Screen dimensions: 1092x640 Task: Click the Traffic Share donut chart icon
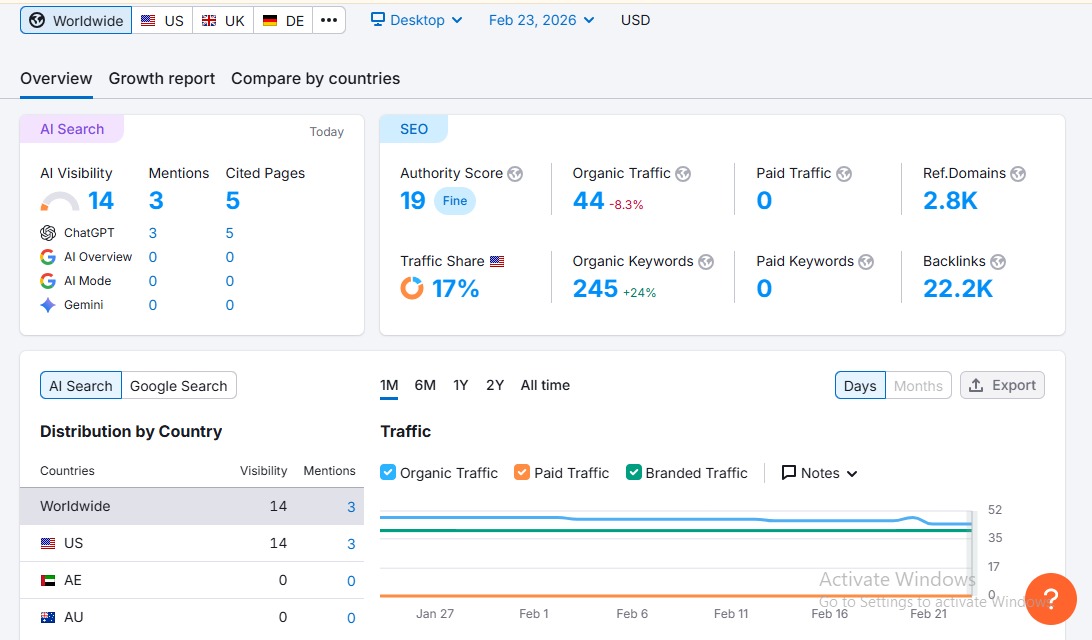tap(412, 288)
